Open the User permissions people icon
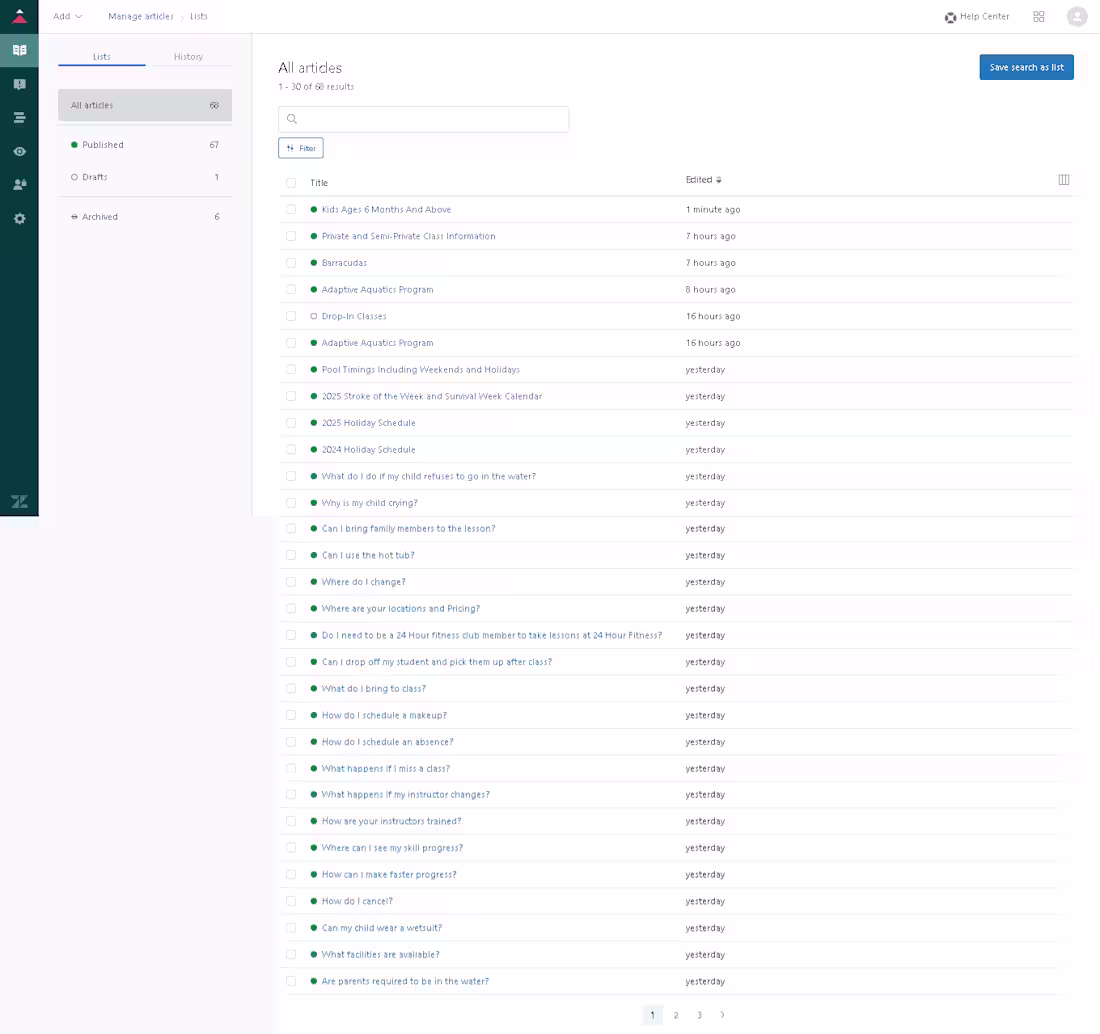This screenshot has width=1100, height=1034. [x=19, y=185]
